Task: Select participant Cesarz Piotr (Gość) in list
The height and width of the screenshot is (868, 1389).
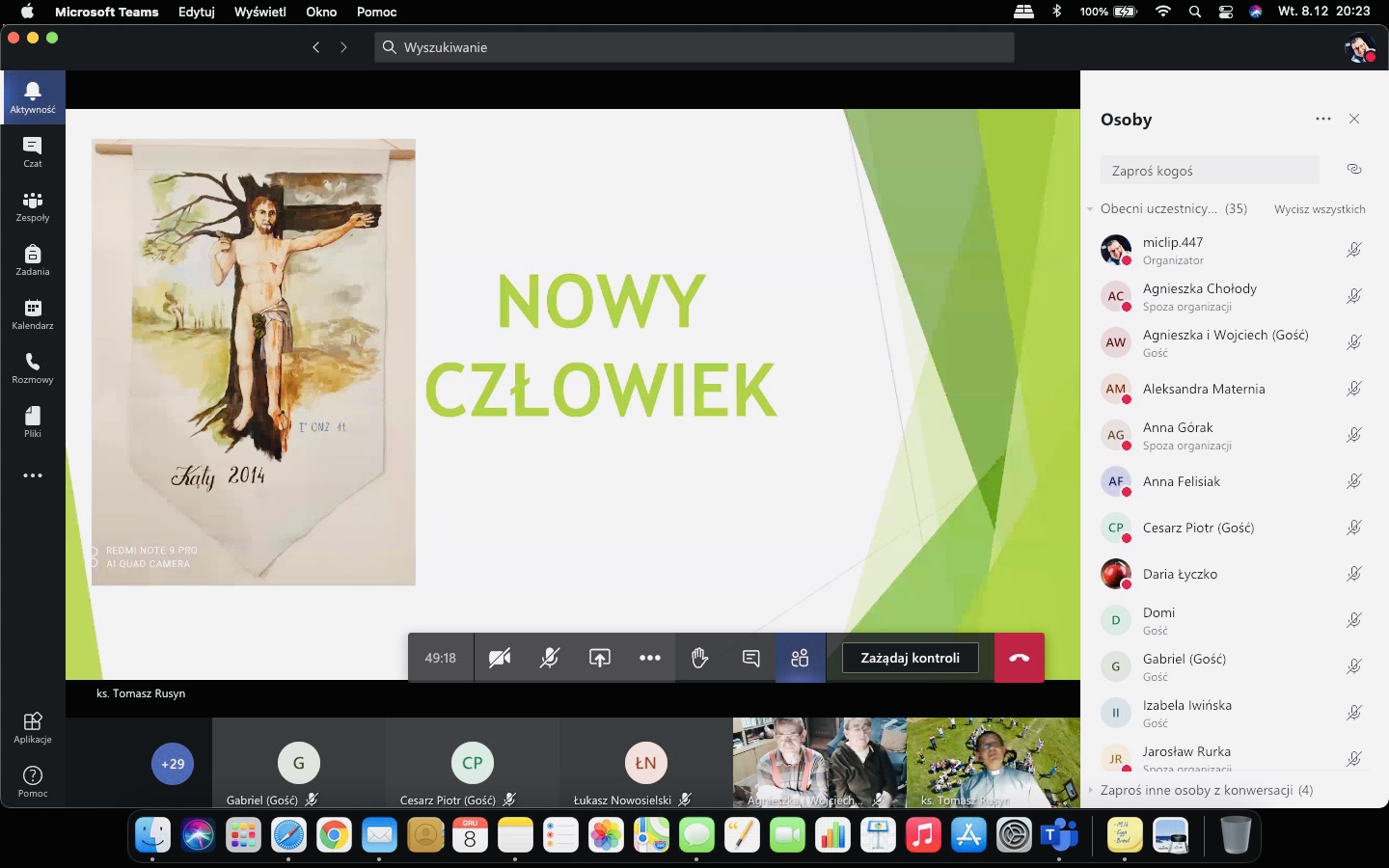Action: pos(1235,528)
